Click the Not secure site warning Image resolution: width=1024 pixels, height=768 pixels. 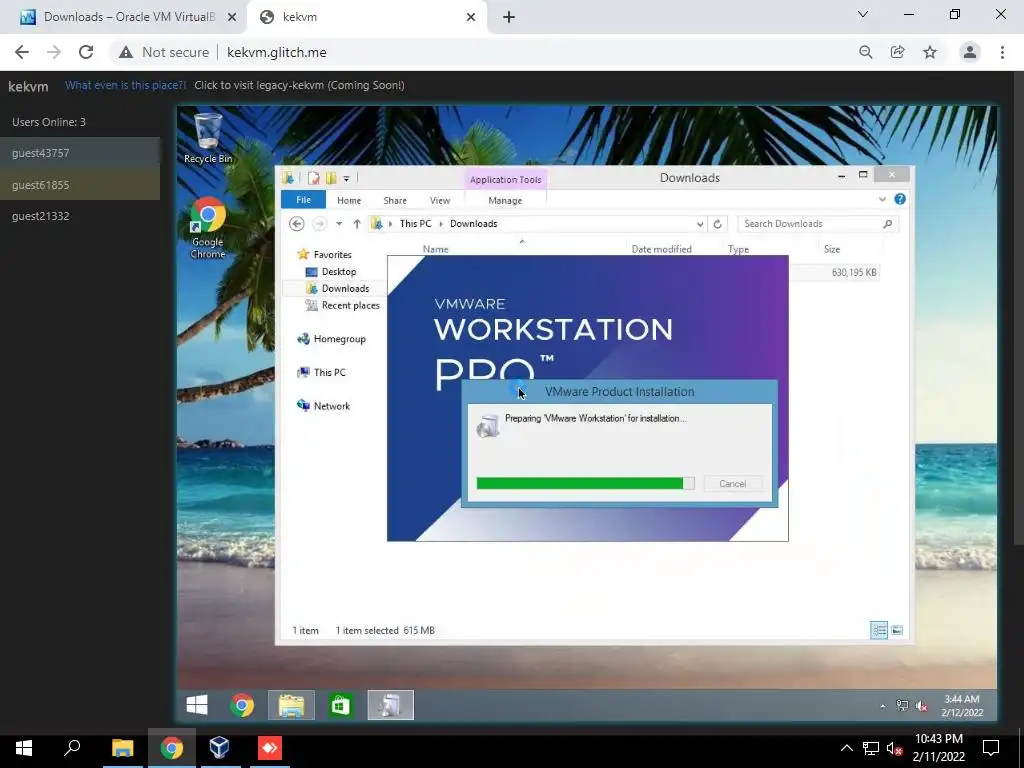pos(164,52)
